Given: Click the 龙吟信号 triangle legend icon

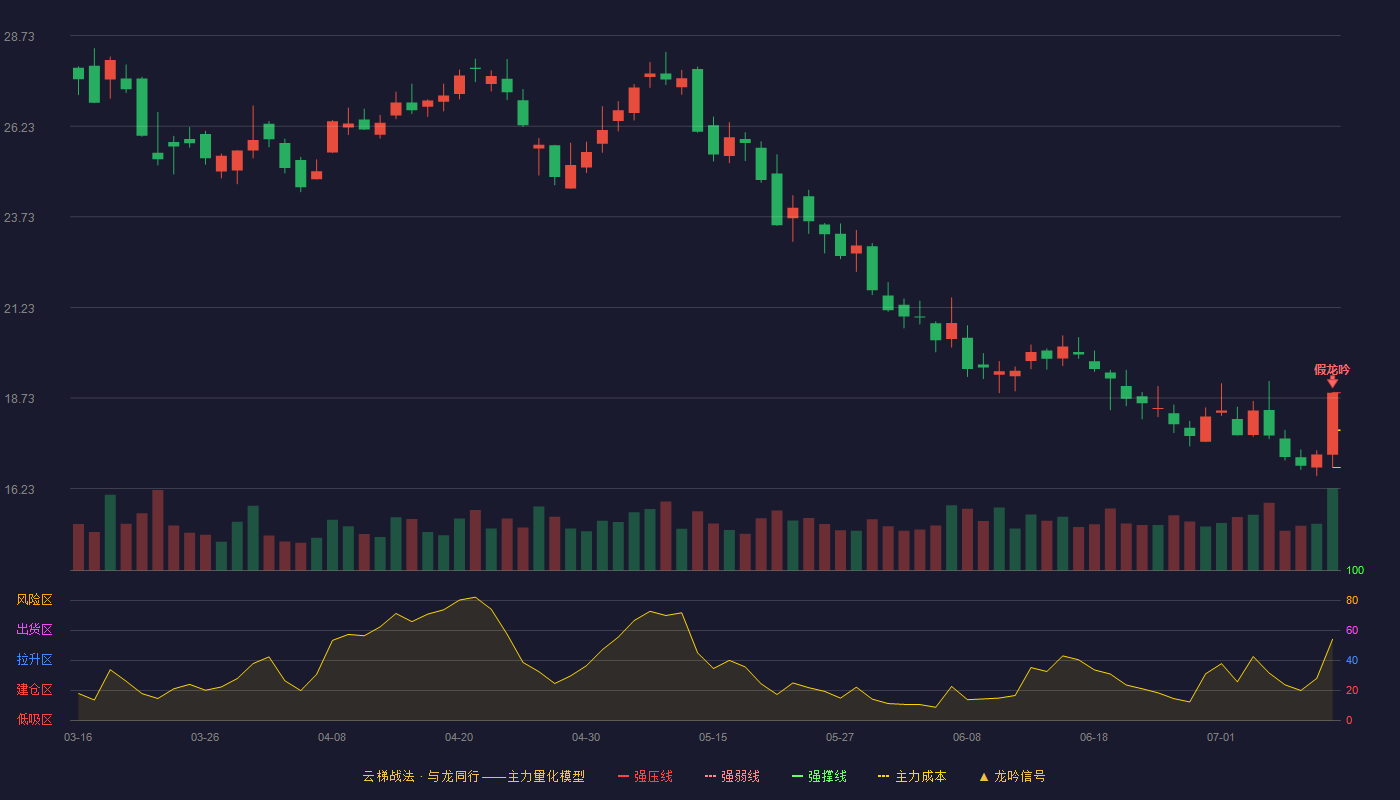Looking at the screenshot, I should pos(983,776).
